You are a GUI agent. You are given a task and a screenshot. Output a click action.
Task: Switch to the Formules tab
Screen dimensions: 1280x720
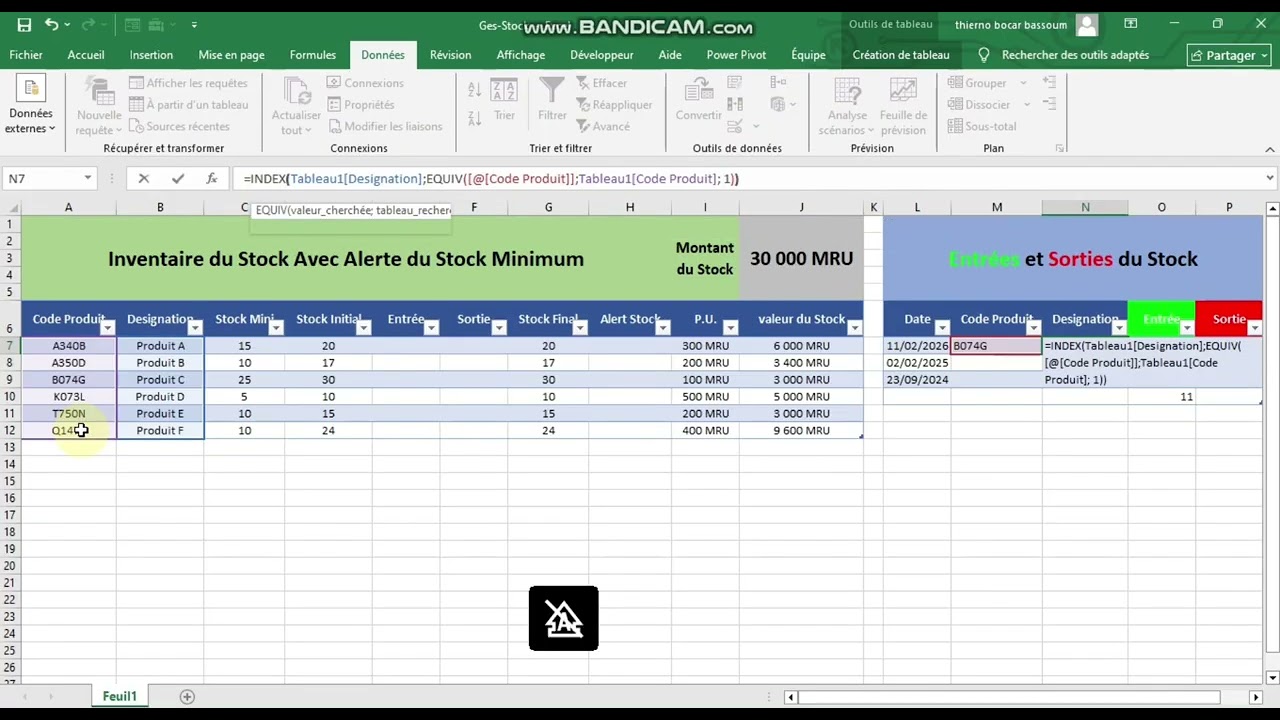tap(313, 55)
